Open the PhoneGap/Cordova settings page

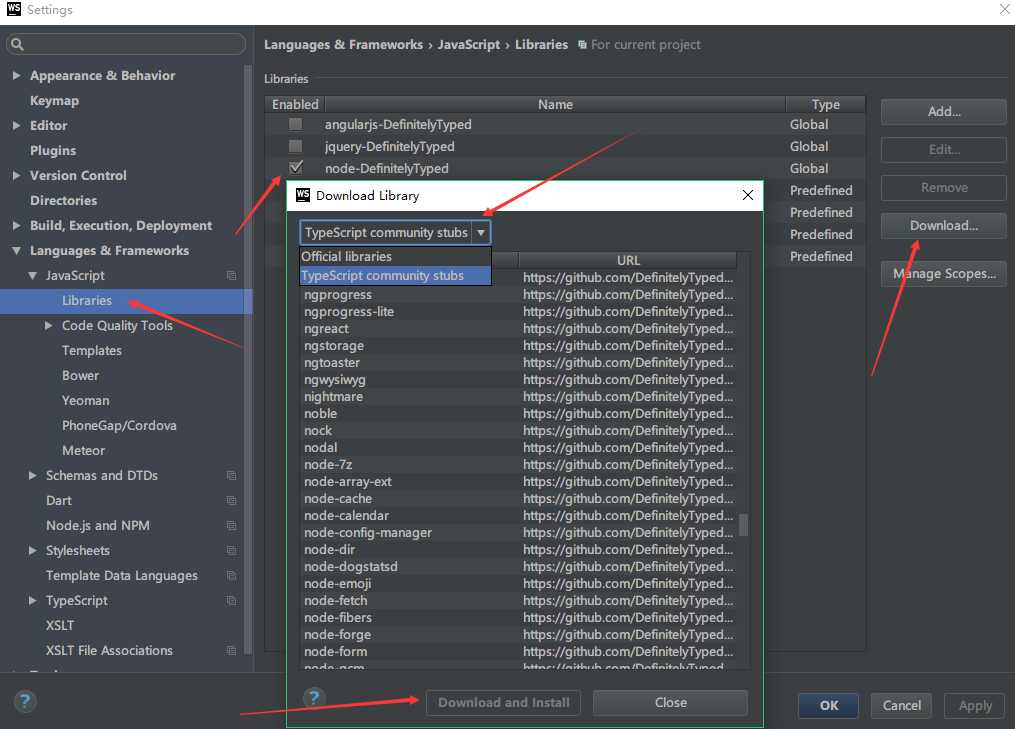tap(119, 426)
